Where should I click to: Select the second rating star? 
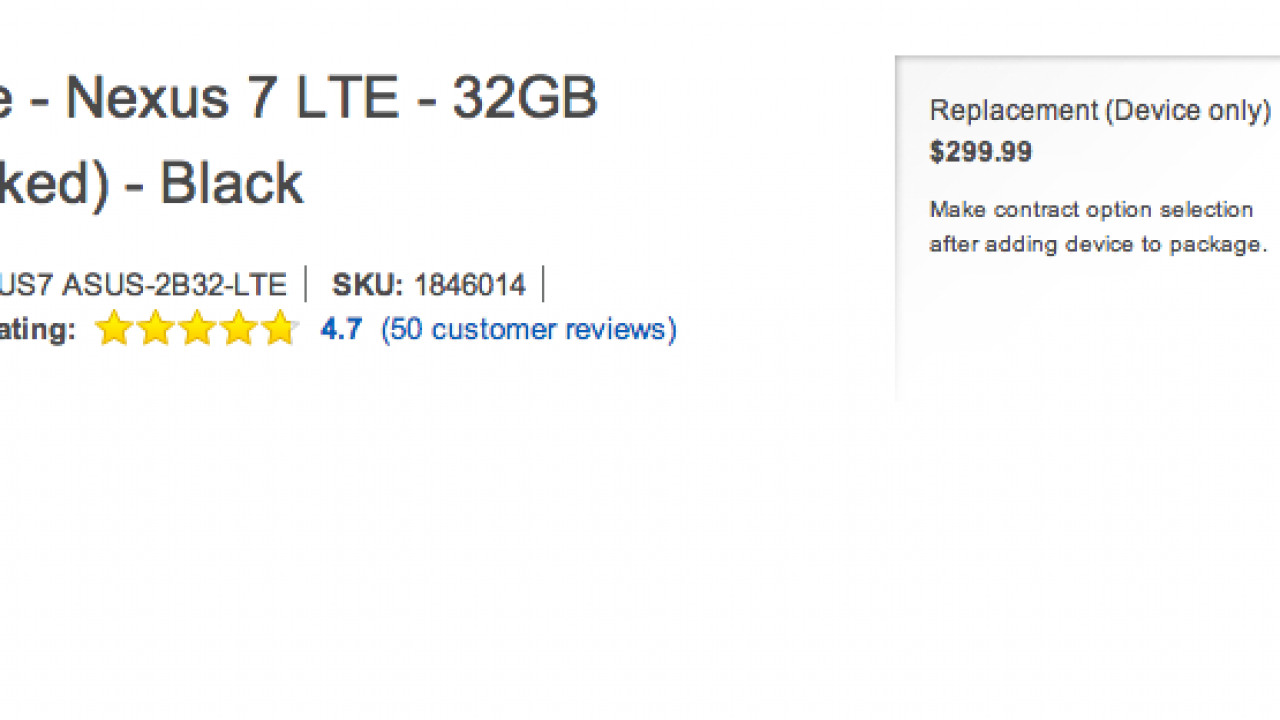156,329
